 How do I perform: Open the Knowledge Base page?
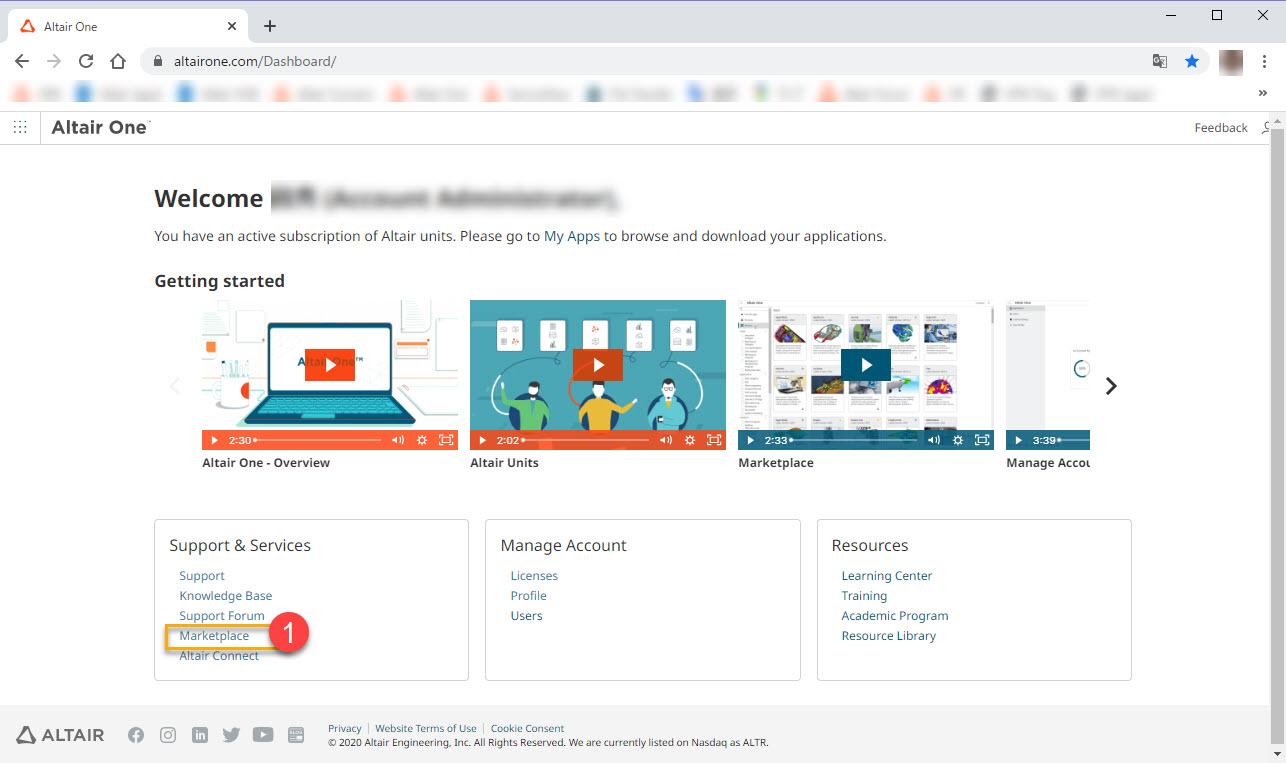pos(225,595)
